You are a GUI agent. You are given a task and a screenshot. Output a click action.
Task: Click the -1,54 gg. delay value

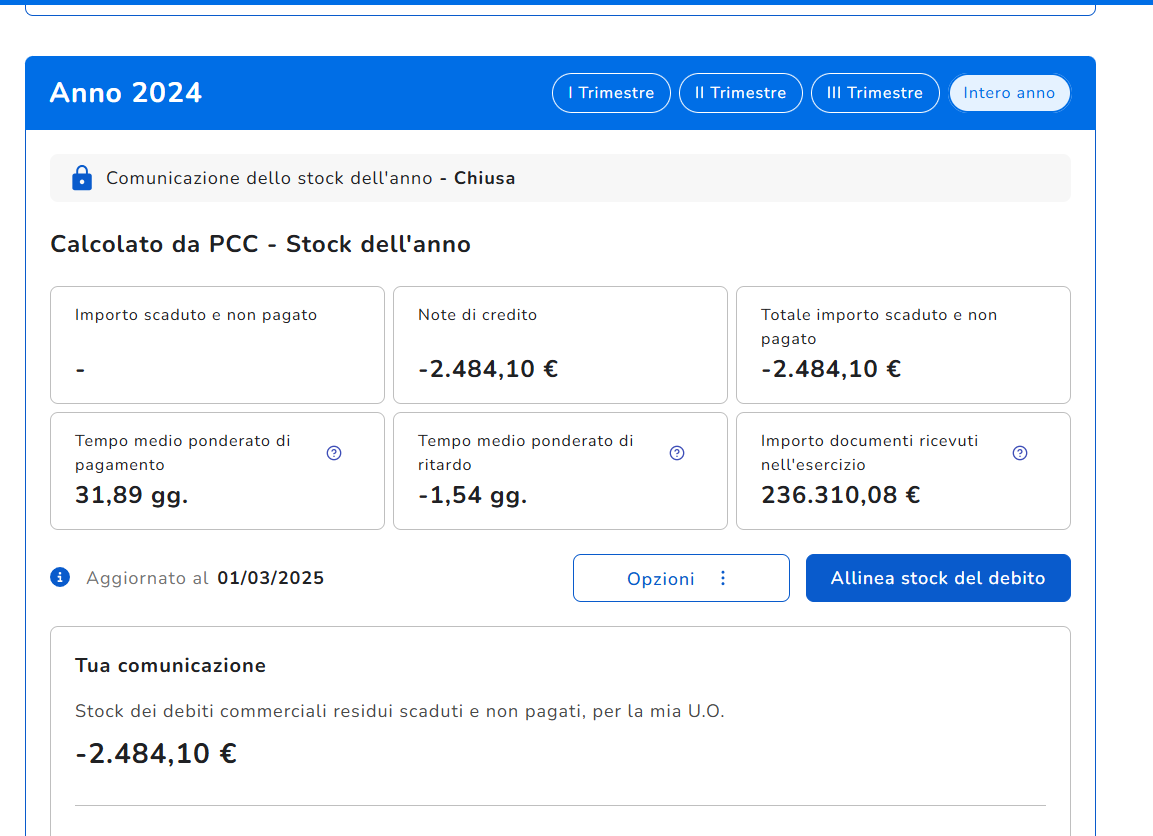point(472,495)
